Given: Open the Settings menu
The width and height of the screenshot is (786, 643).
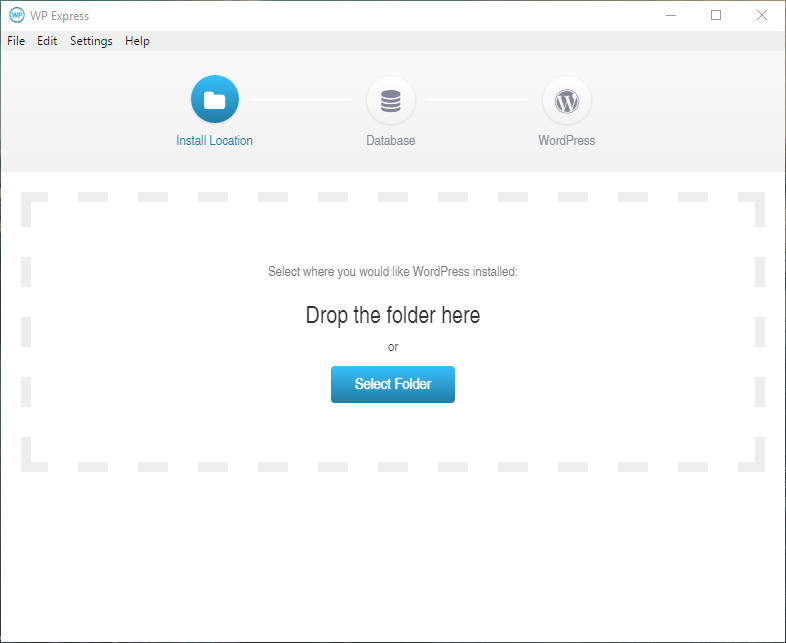Looking at the screenshot, I should [x=91, y=41].
